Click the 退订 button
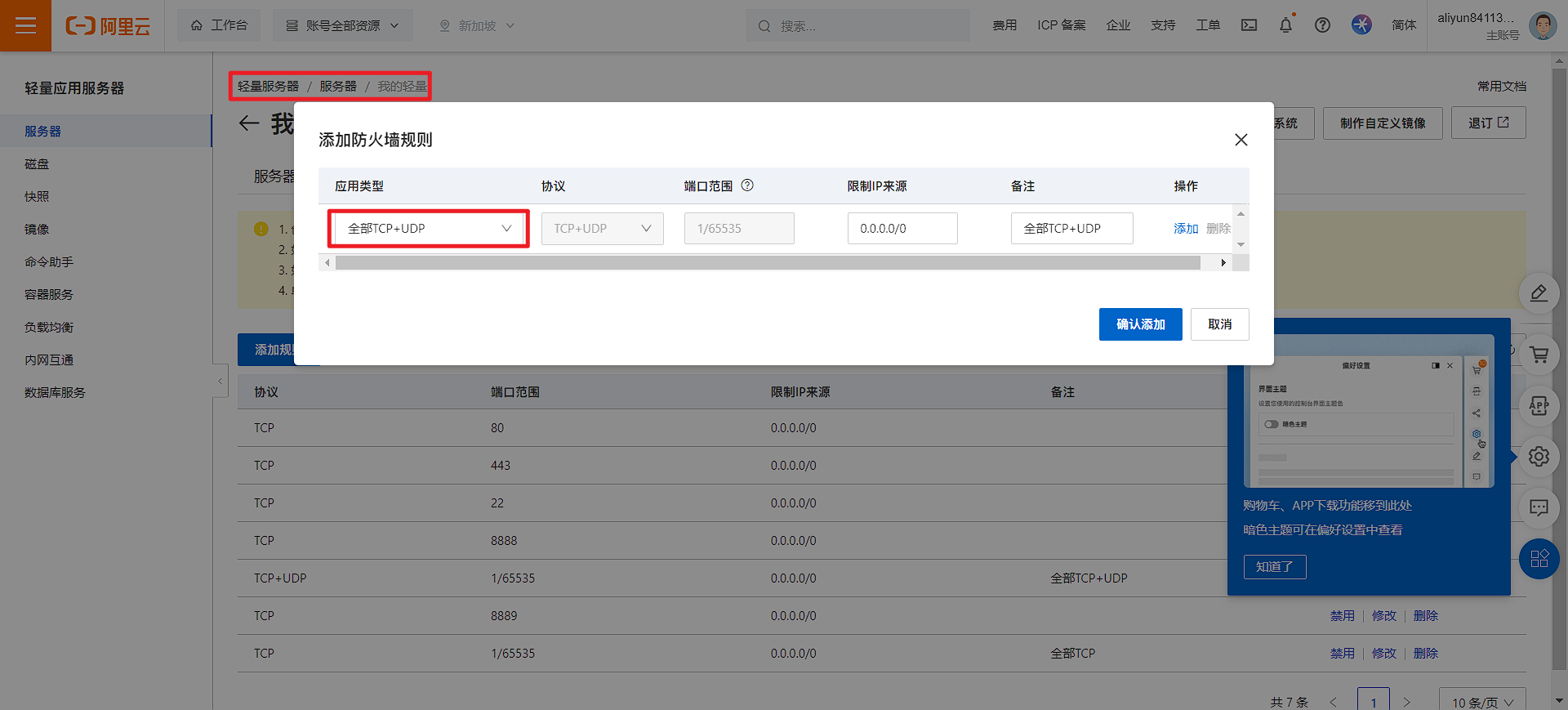Image resolution: width=1568 pixels, height=710 pixels. pyautogui.click(x=1488, y=123)
